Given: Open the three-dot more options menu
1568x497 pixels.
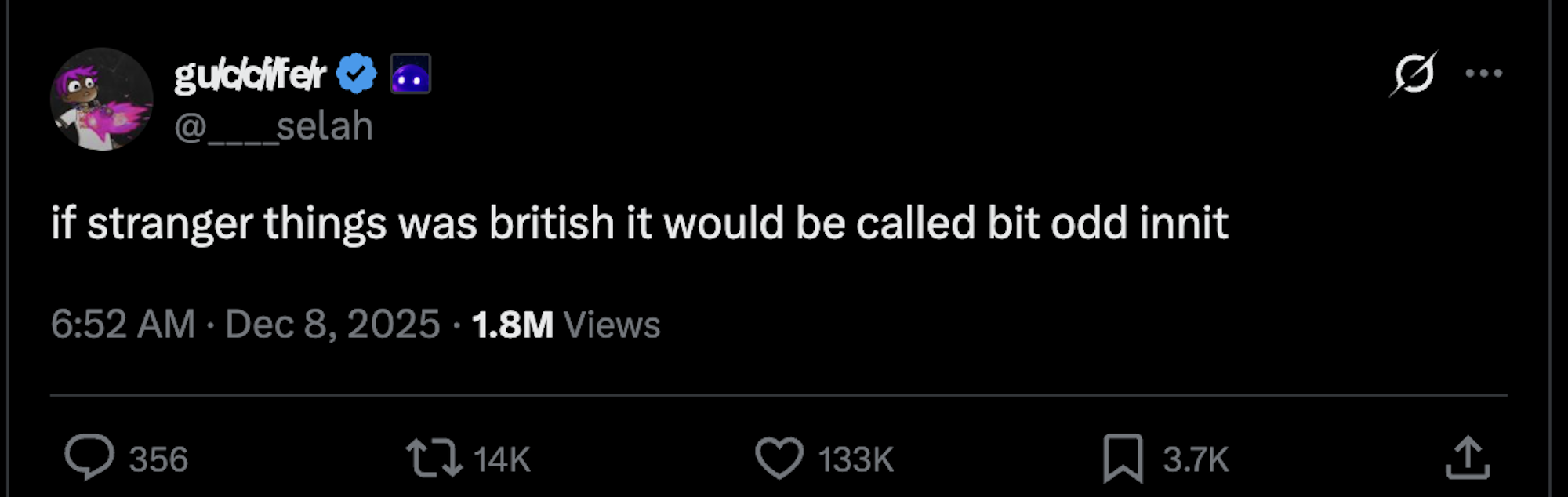Looking at the screenshot, I should [x=1483, y=74].
